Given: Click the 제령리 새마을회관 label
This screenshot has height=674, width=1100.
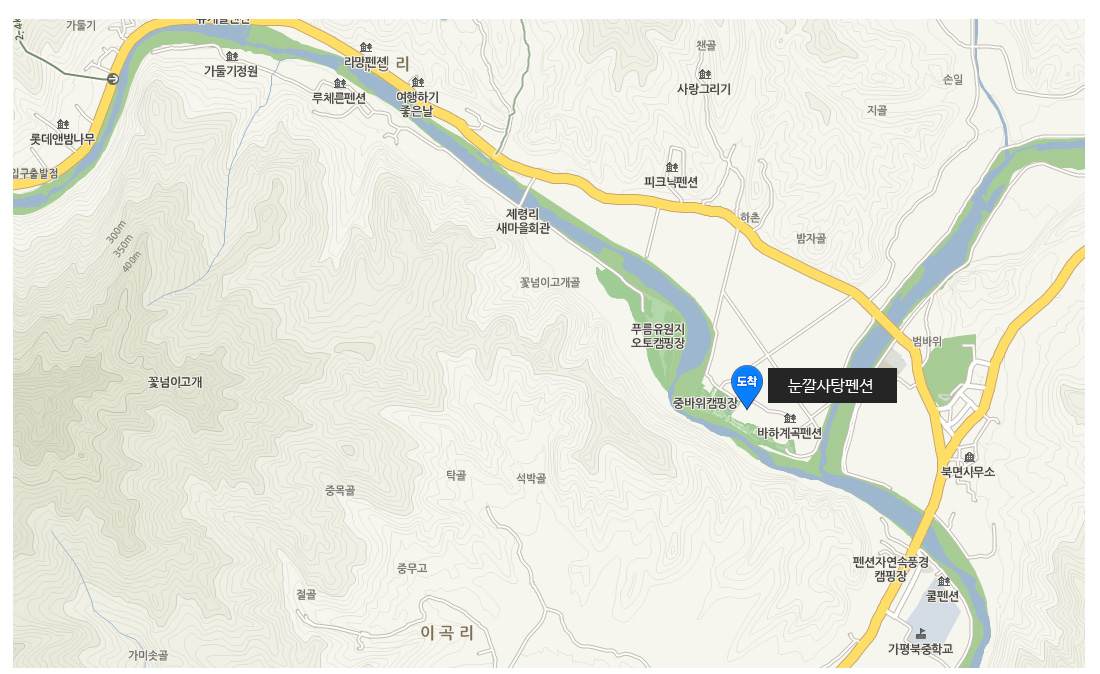Looking at the screenshot, I should click(523, 221).
